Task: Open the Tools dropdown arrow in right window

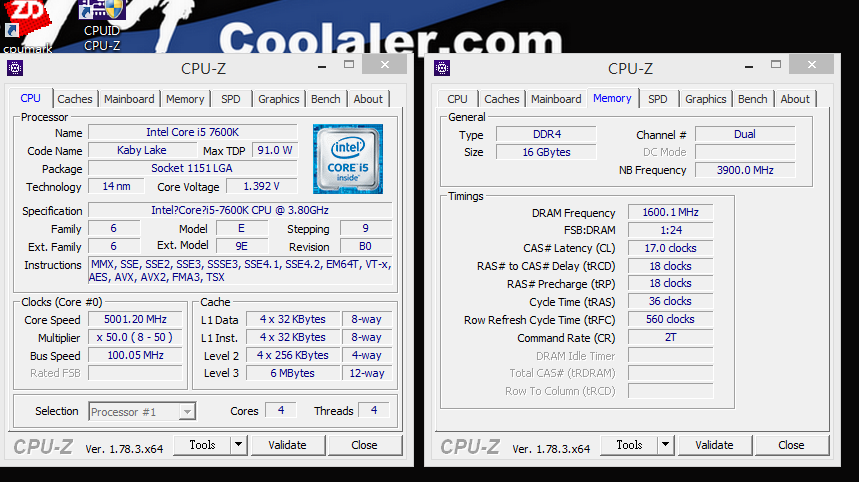Action: pyautogui.click(x=665, y=445)
